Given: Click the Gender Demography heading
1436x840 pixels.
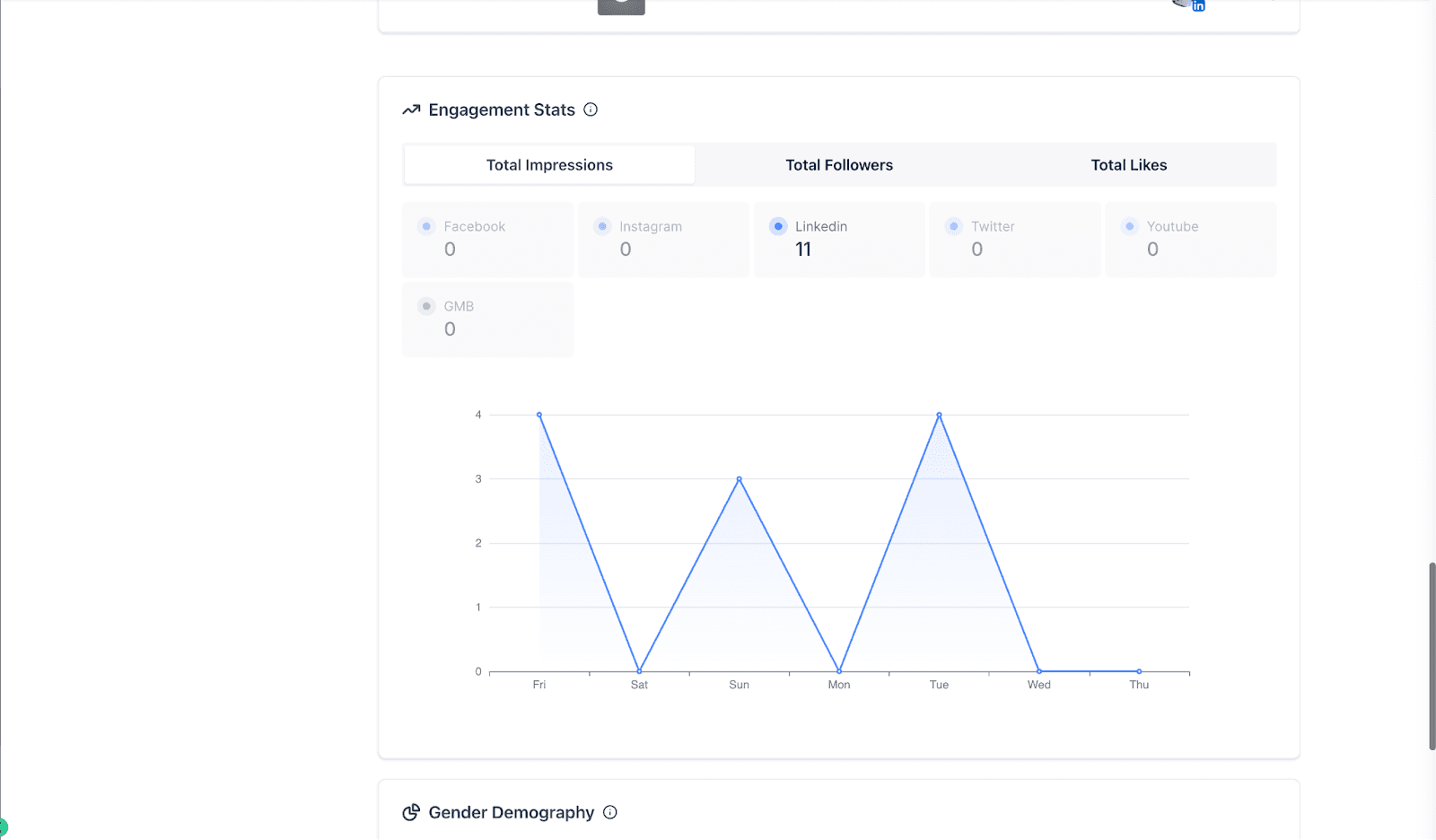Looking at the screenshot, I should (x=512, y=812).
